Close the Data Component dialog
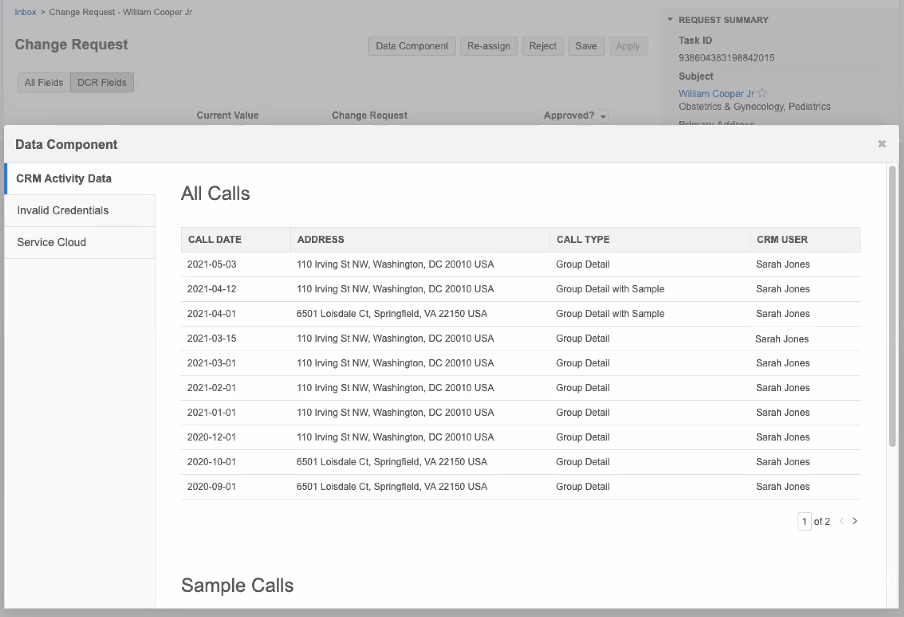This screenshot has width=904, height=617. pyautogui.click(x=881, y=144)
